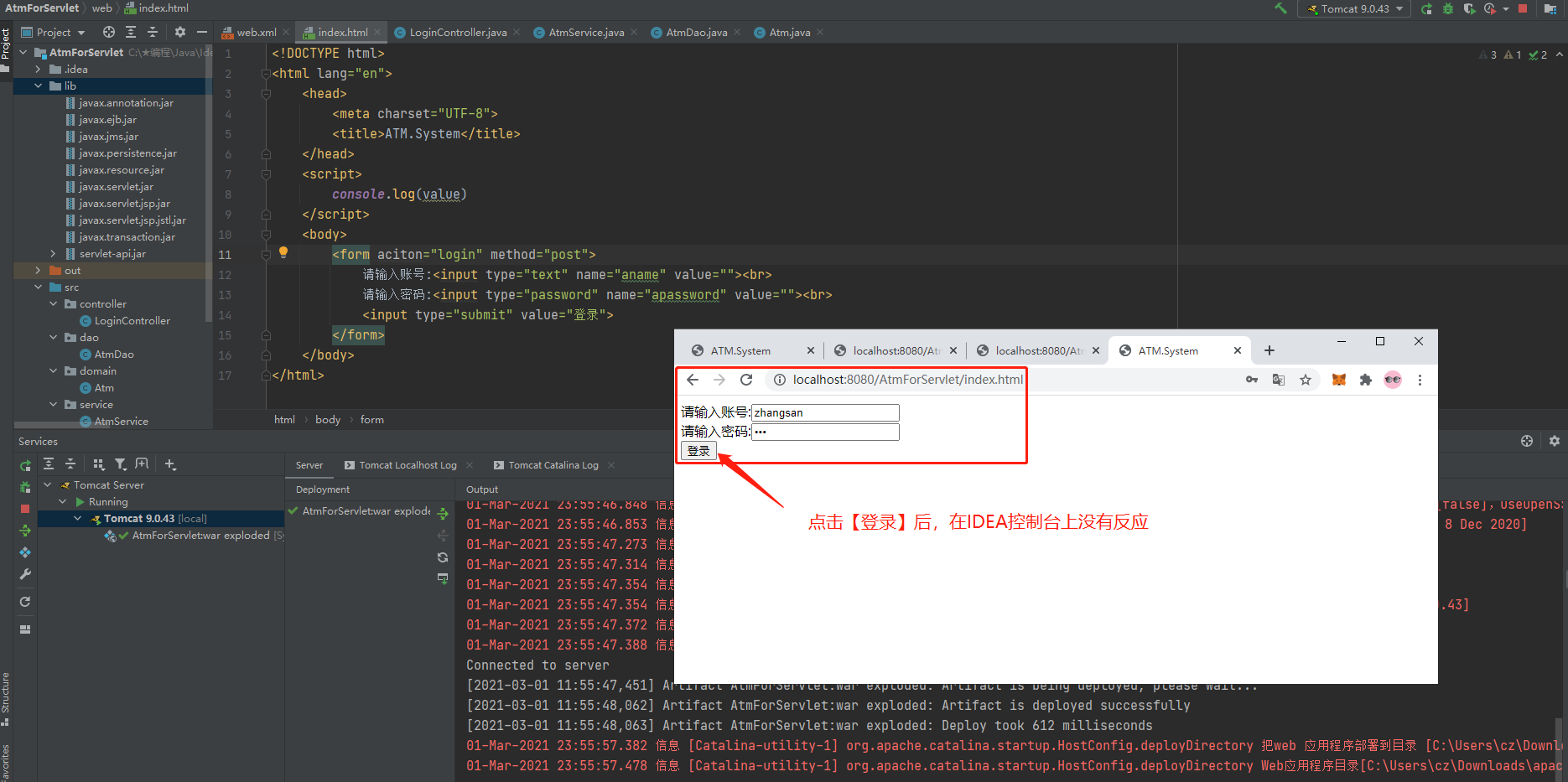Click the Rerun Tomcat icon in the top toolbar
Viewport: 1568px width, 782px height.
coord(1426,9)
